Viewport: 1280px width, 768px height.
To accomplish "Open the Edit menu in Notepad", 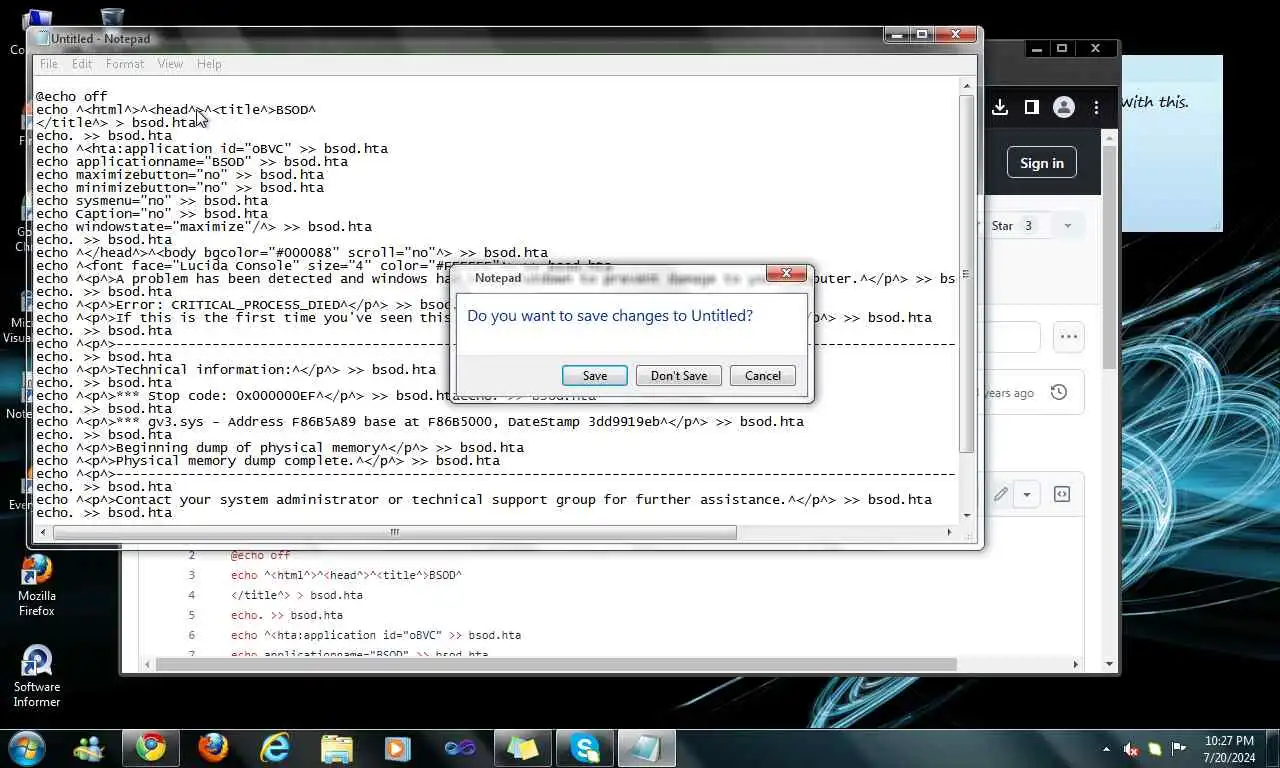I will 82,64.
